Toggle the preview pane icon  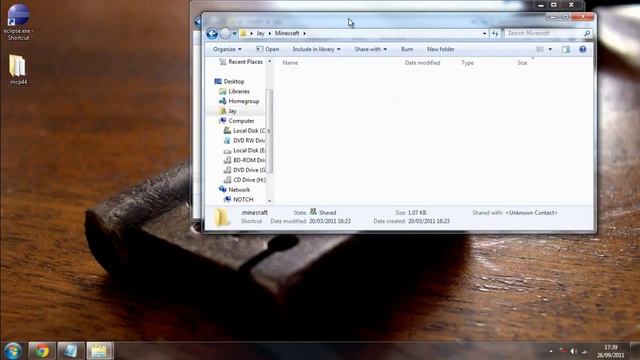(565, 49)
